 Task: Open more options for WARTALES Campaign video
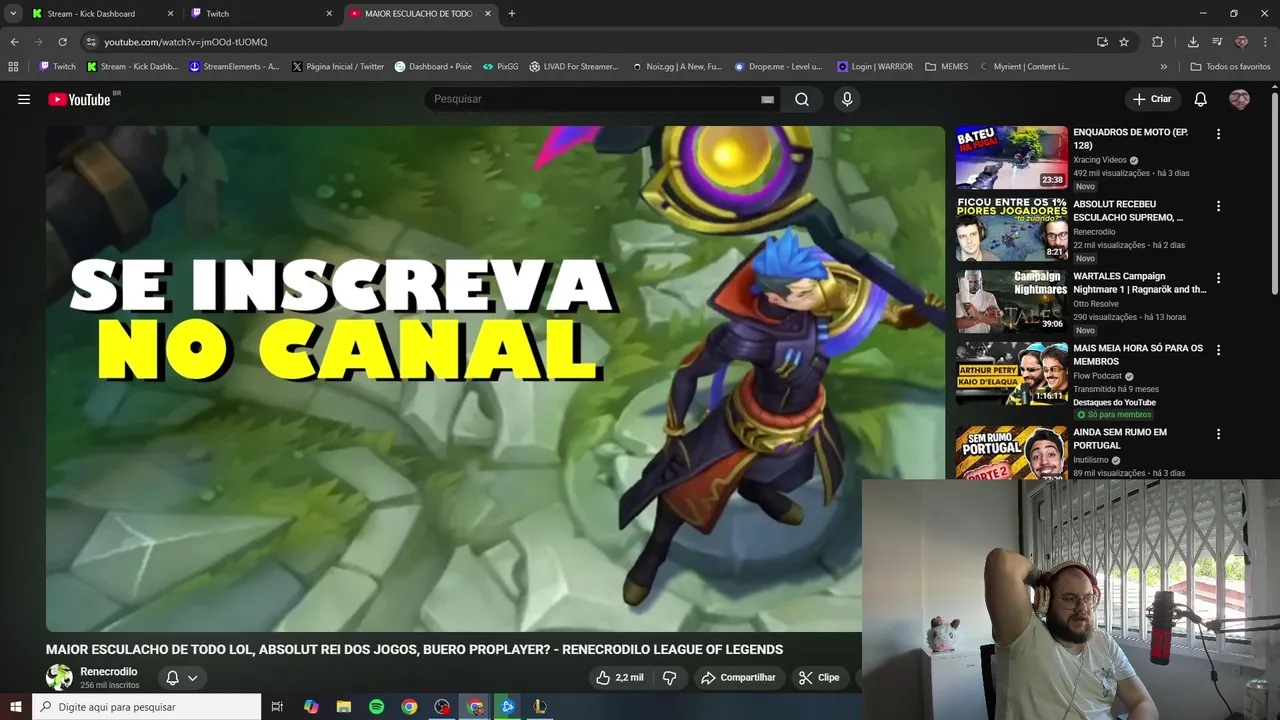pos(1218,278)
